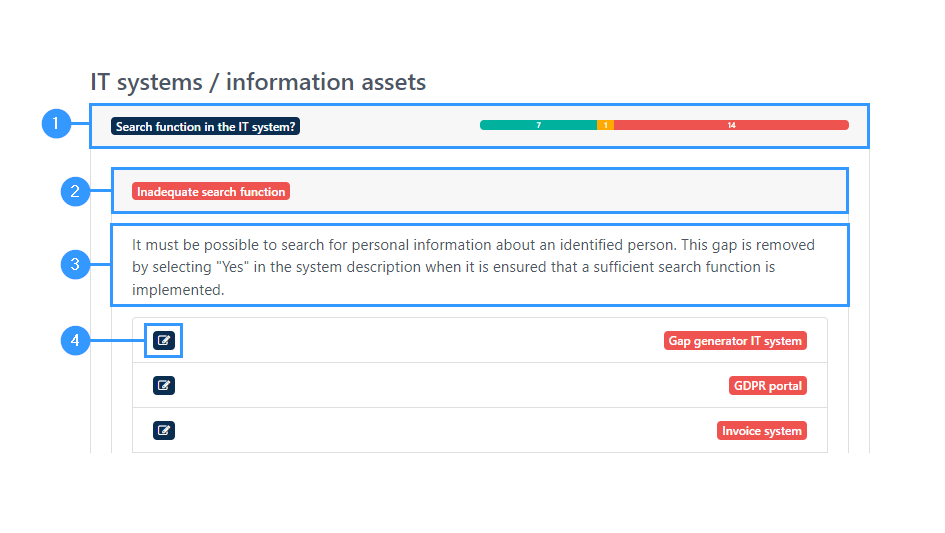Screen dimensions: 945x533
Task: Select the orange segment showing 1
Action: 605,125
